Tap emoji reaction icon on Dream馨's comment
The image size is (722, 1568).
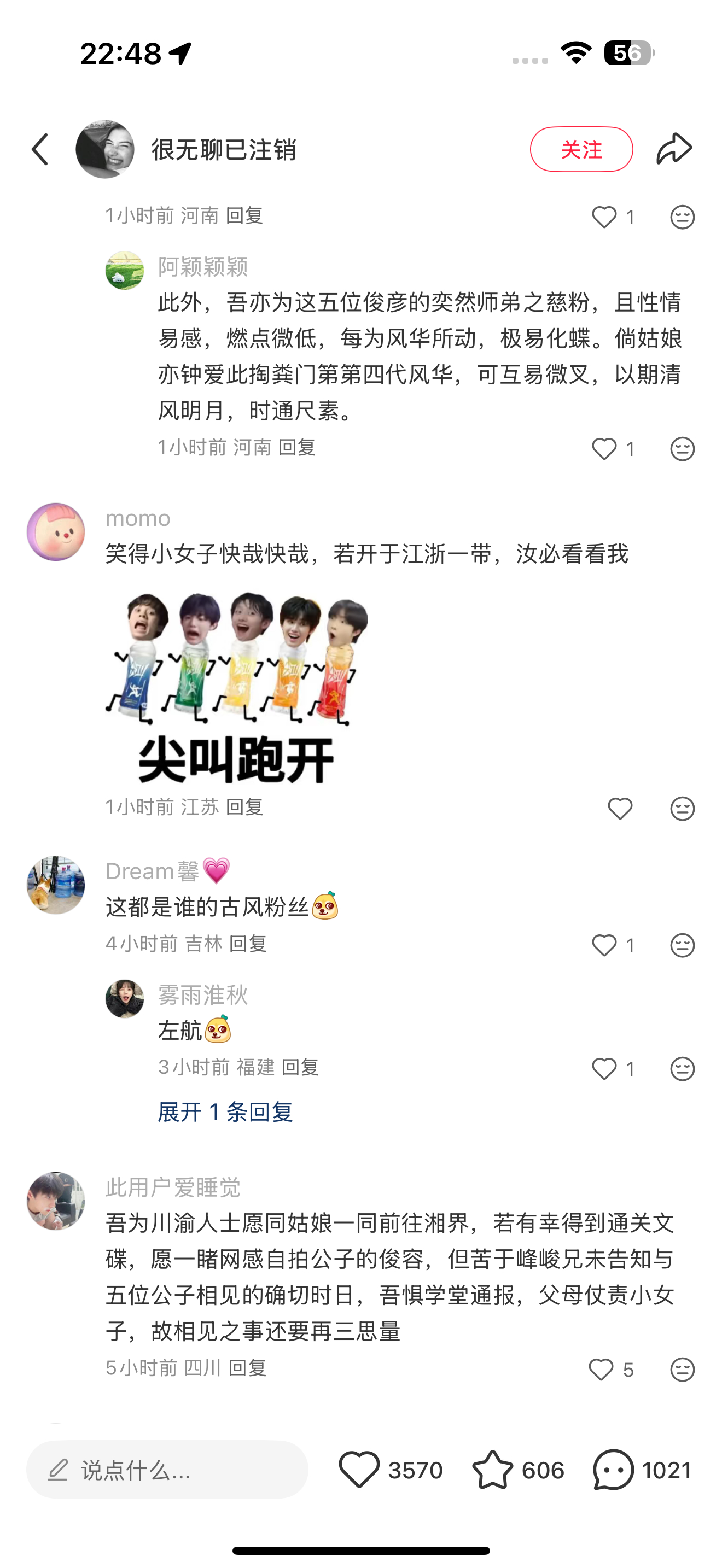click(x=683, y=945)
